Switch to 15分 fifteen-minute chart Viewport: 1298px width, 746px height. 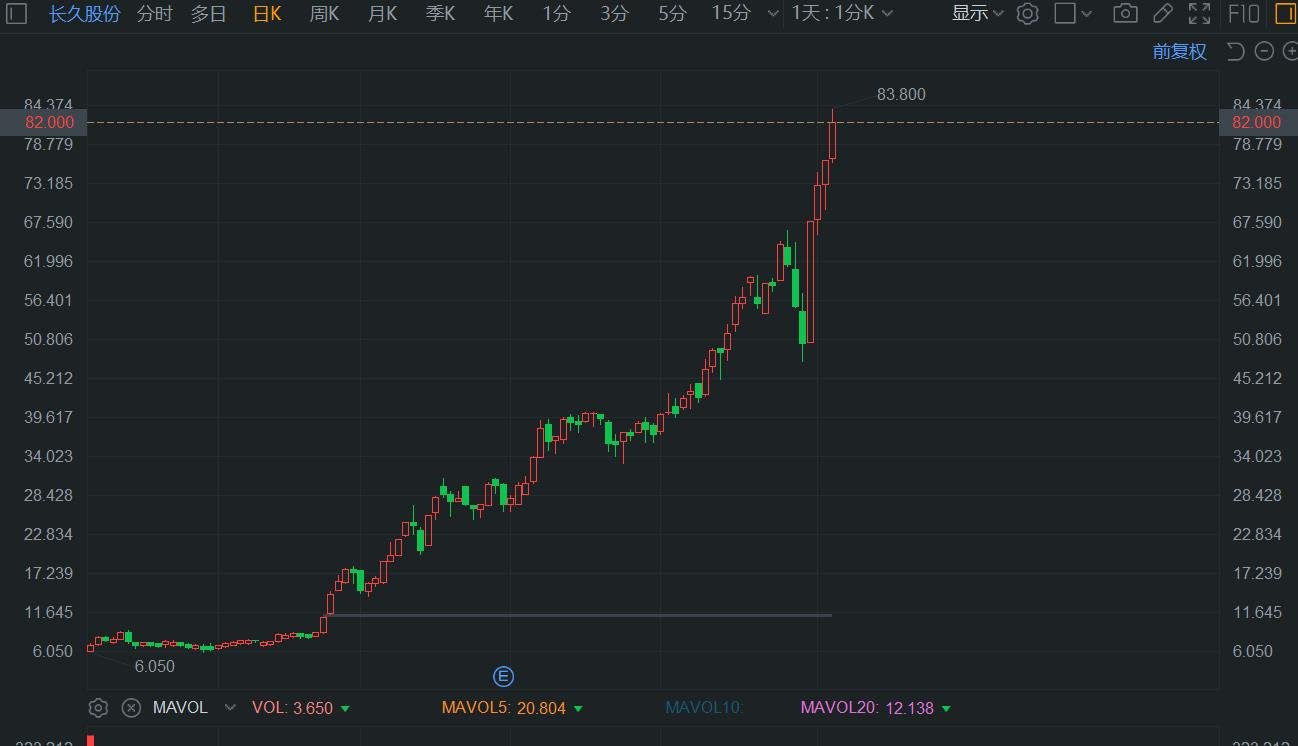[731, 14]
